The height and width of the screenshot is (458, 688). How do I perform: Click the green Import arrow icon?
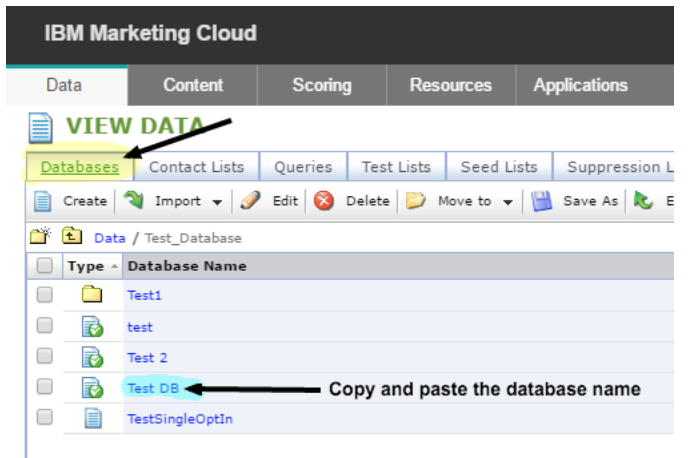click(134, 200)
